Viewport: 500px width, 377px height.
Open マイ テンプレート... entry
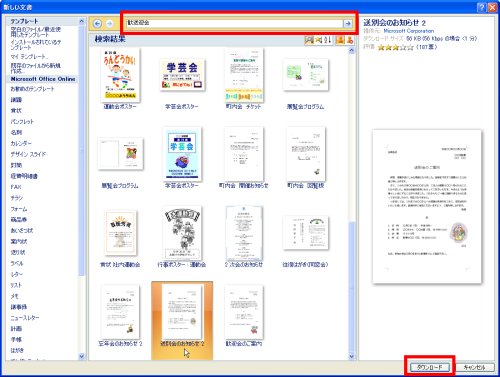click(29, 56)
